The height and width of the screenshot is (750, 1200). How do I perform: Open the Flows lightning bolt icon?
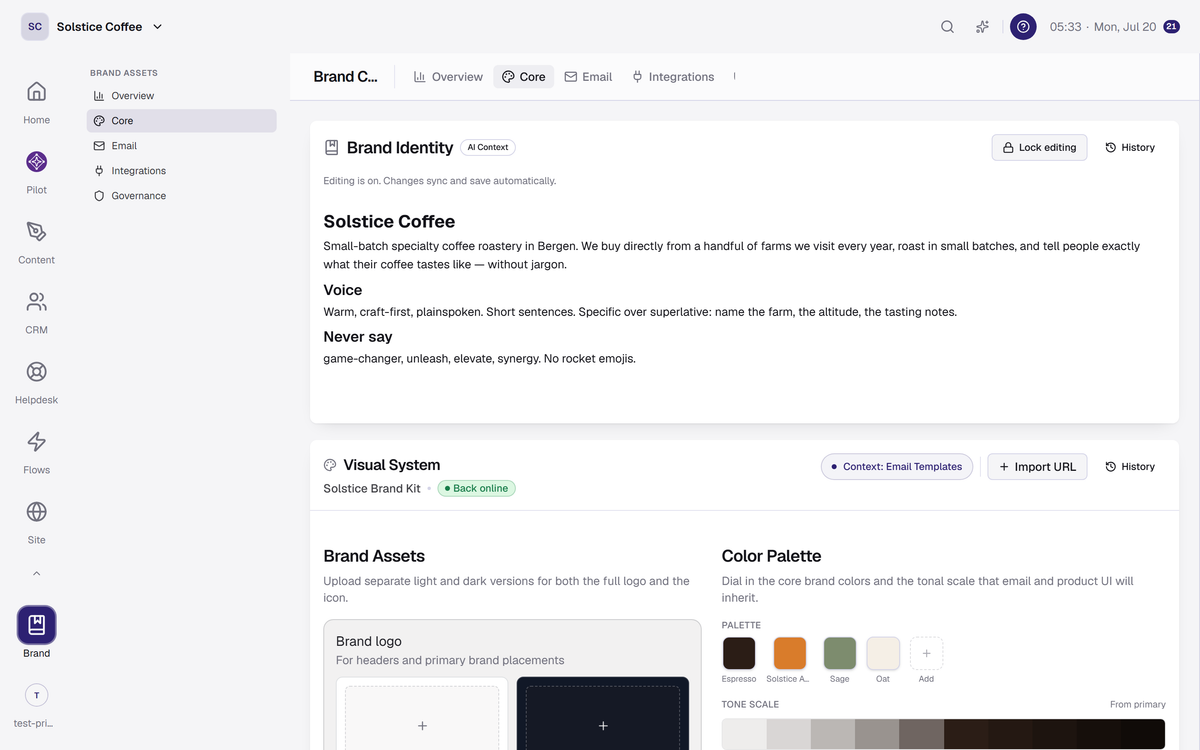point(36,441)
